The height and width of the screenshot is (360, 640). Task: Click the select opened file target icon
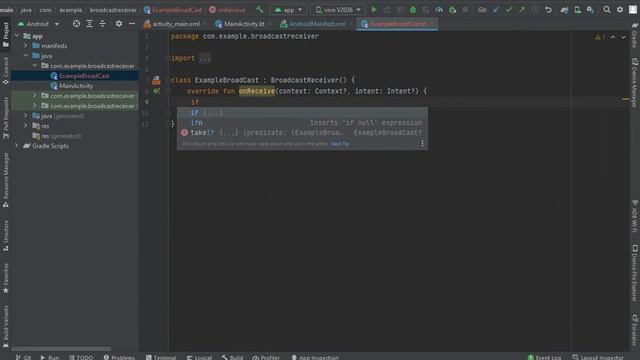(x=76, y=24)
